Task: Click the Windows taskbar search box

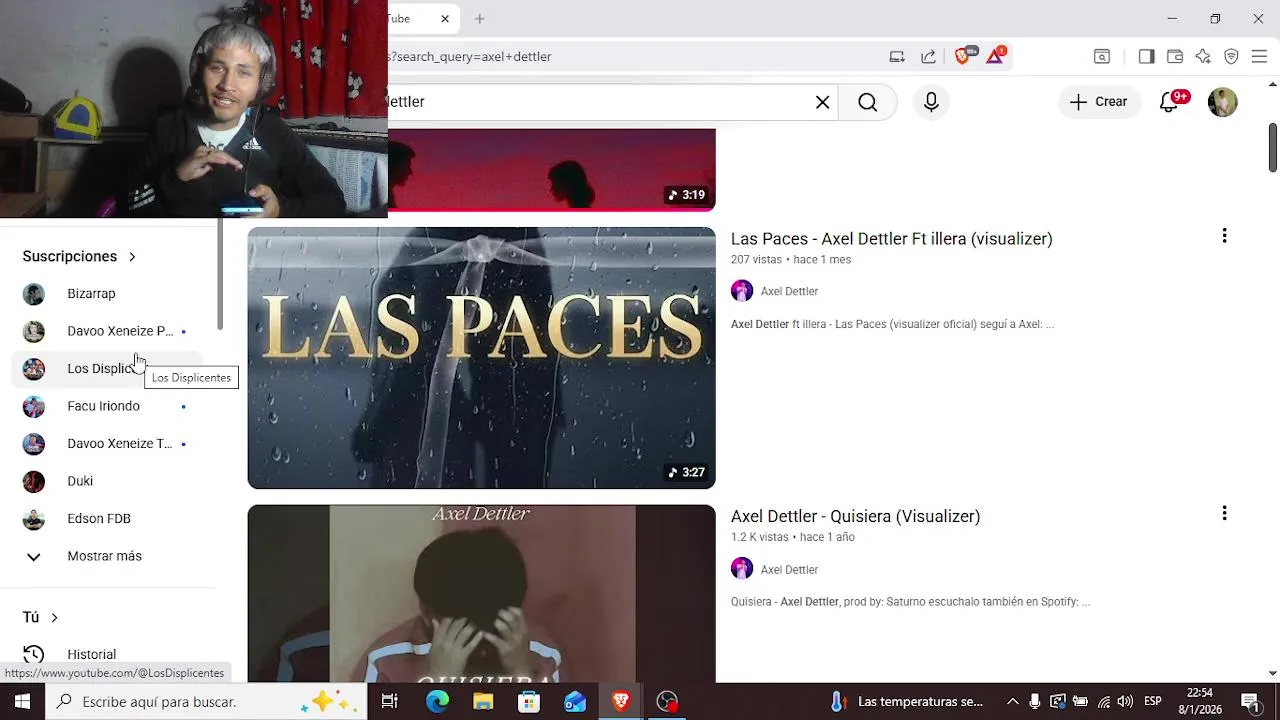Action: pyautogui.click(x=207, y=702)
